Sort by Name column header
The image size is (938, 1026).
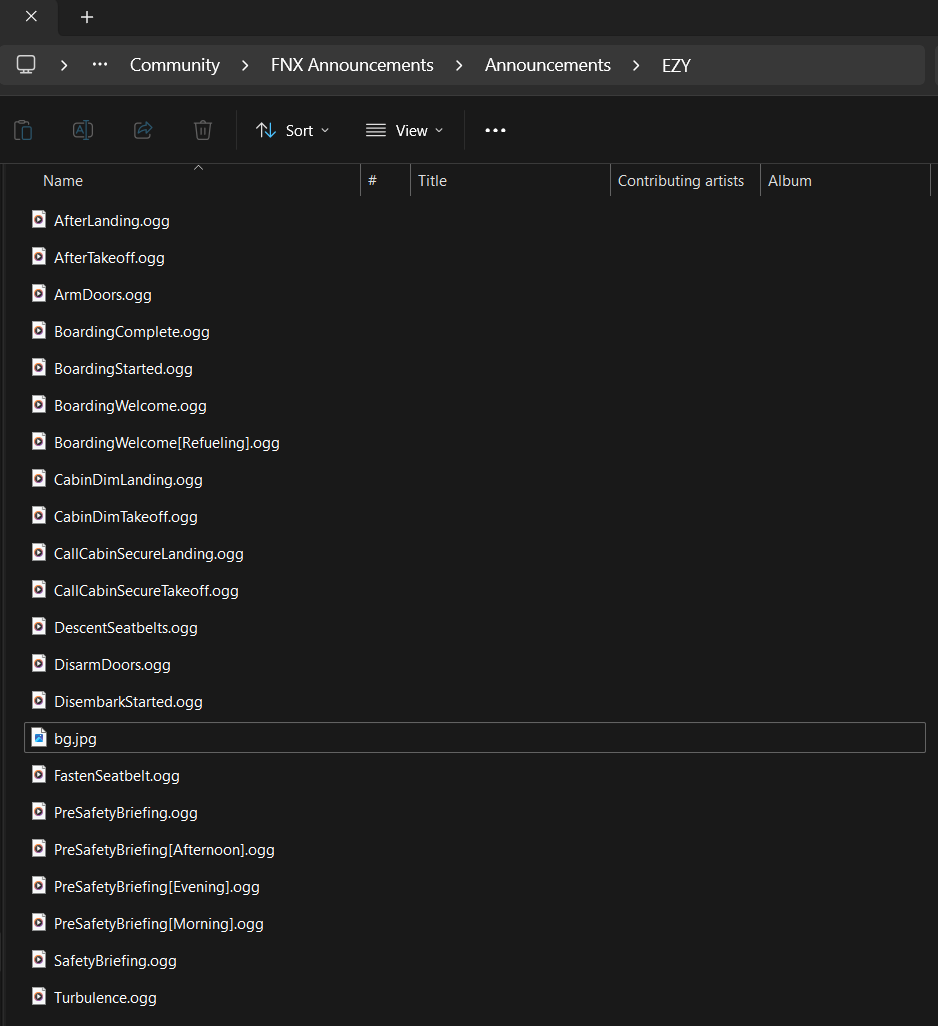[63, 181]
